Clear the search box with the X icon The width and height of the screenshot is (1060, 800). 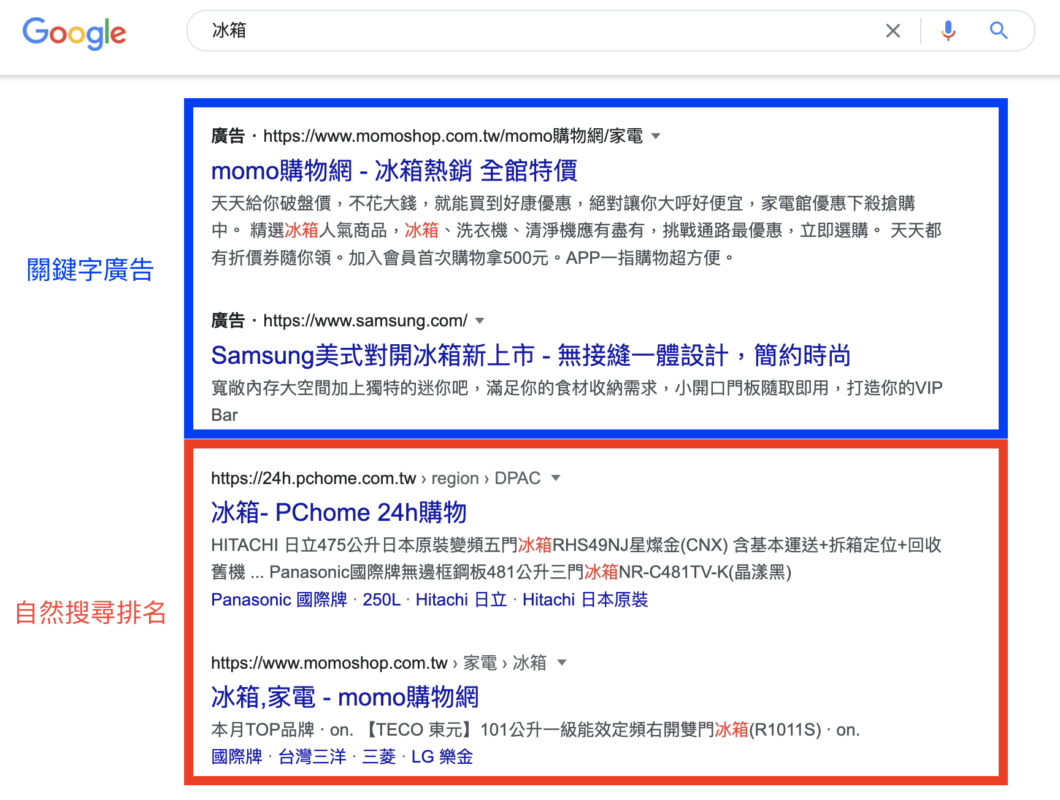[x=893, y=30]
